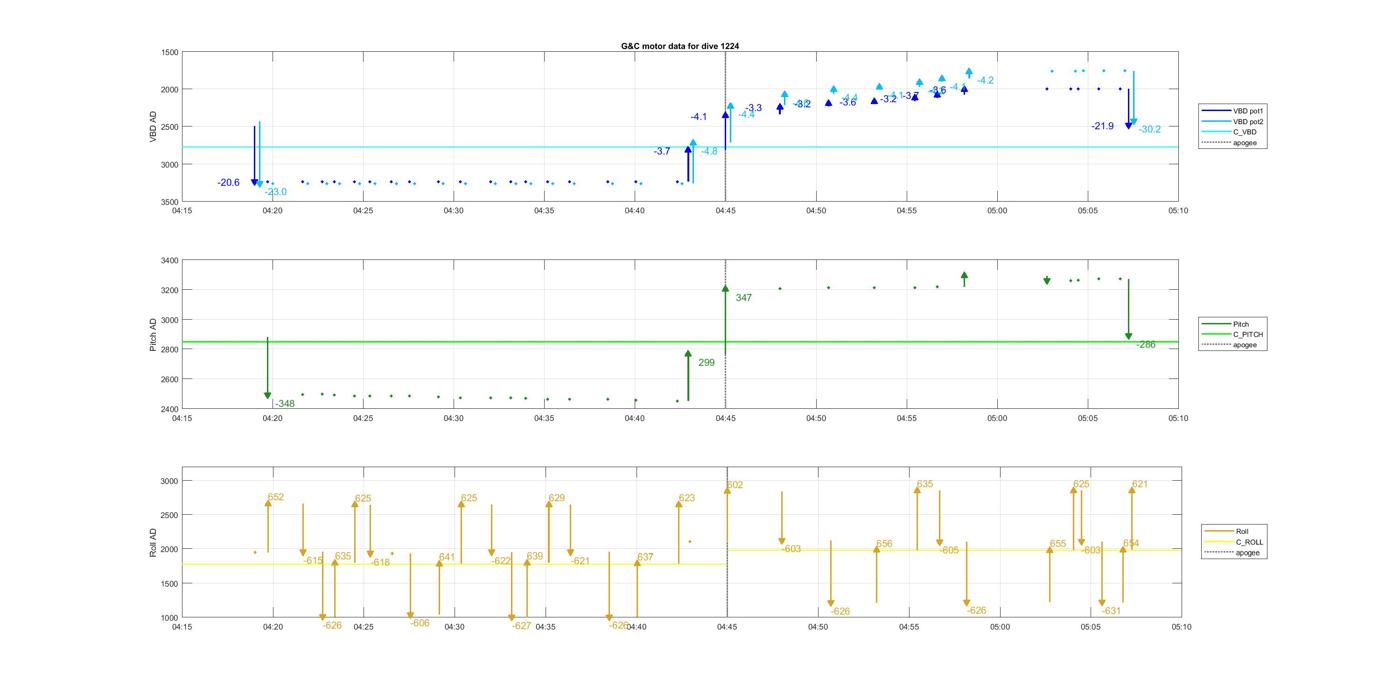
Task: Click the "05:10" x-axis tick under VBD plot
Action: click(1178, 211)
